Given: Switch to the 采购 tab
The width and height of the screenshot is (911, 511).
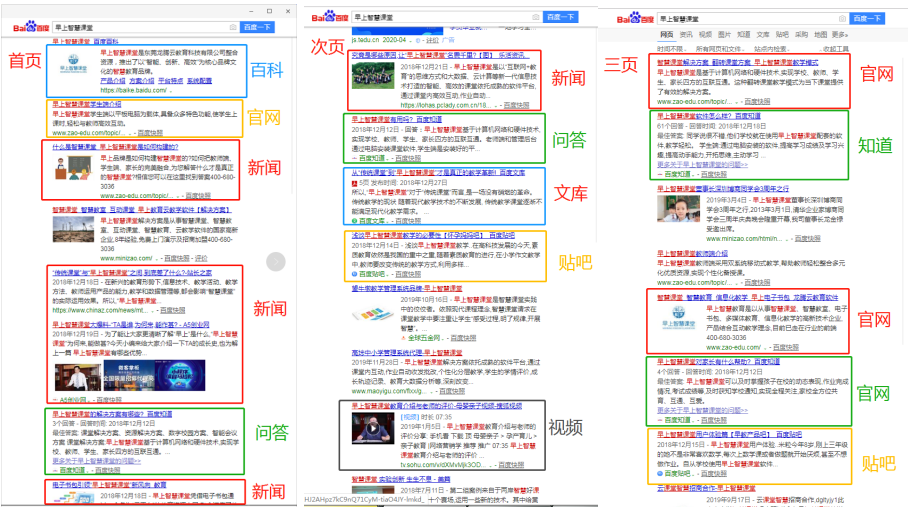Looking at the screenshot, I should pyautogui.click(x=801, y=34).
